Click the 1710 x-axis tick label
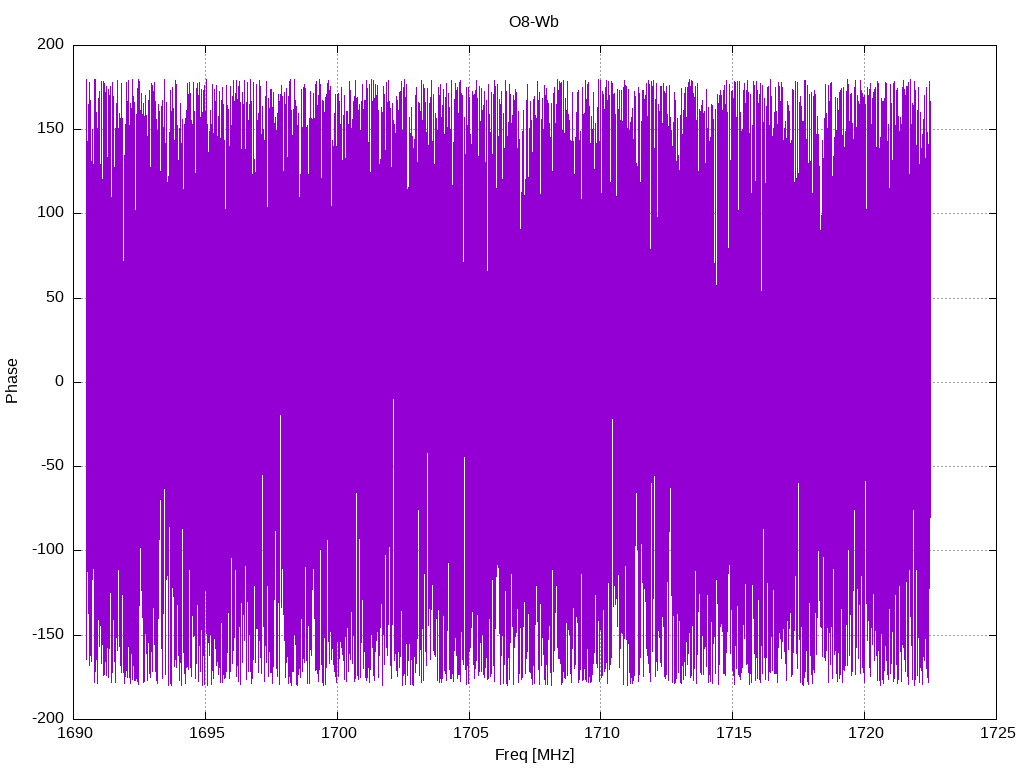Image resolution: width=1024 pixels, height=768 pixels. [x=602, y=733]
